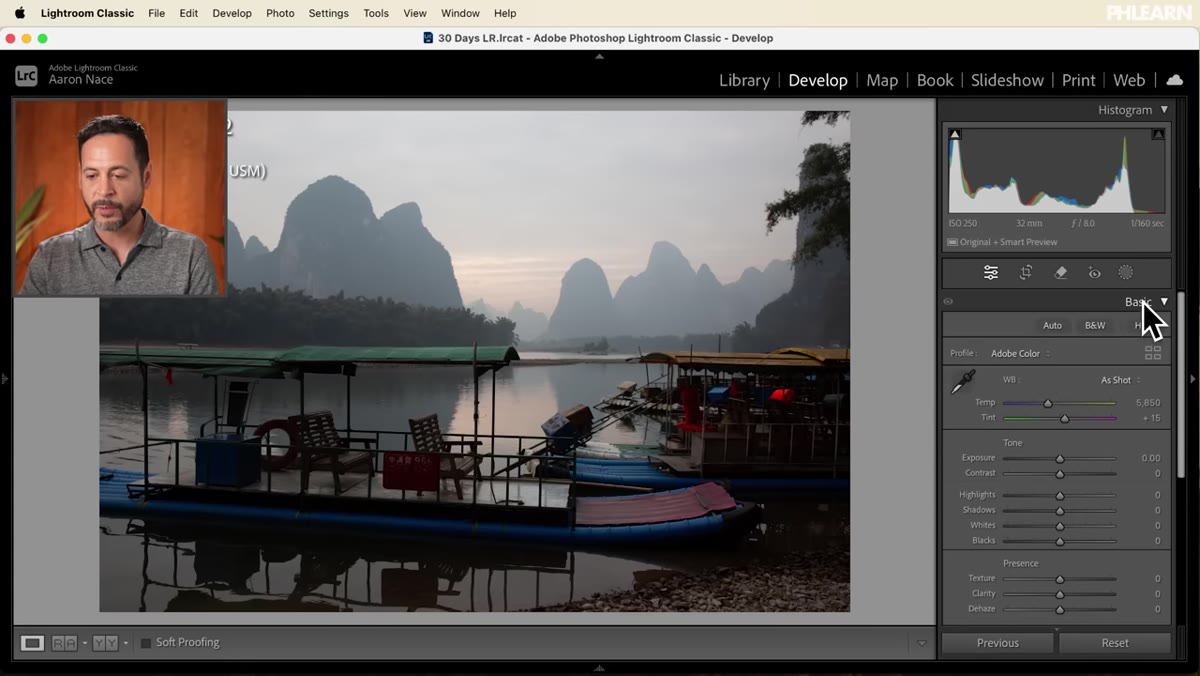Viewport: 1200px width, 676px height.
Task: Open the Photo menu
Action: [x=280, y=13]
